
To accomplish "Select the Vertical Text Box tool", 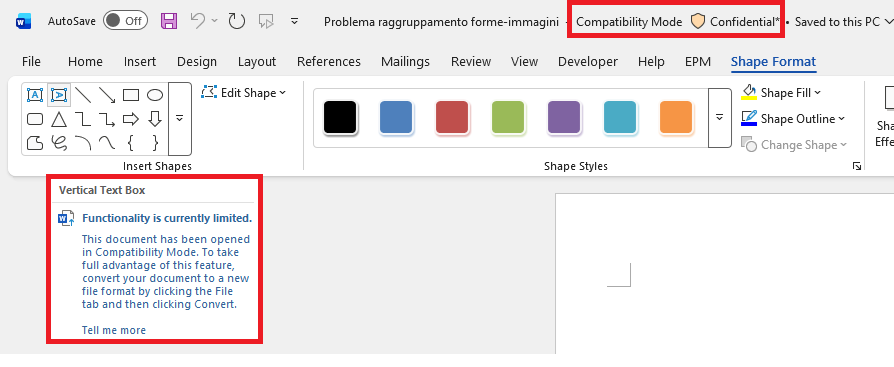I will (x=59, y=95).
